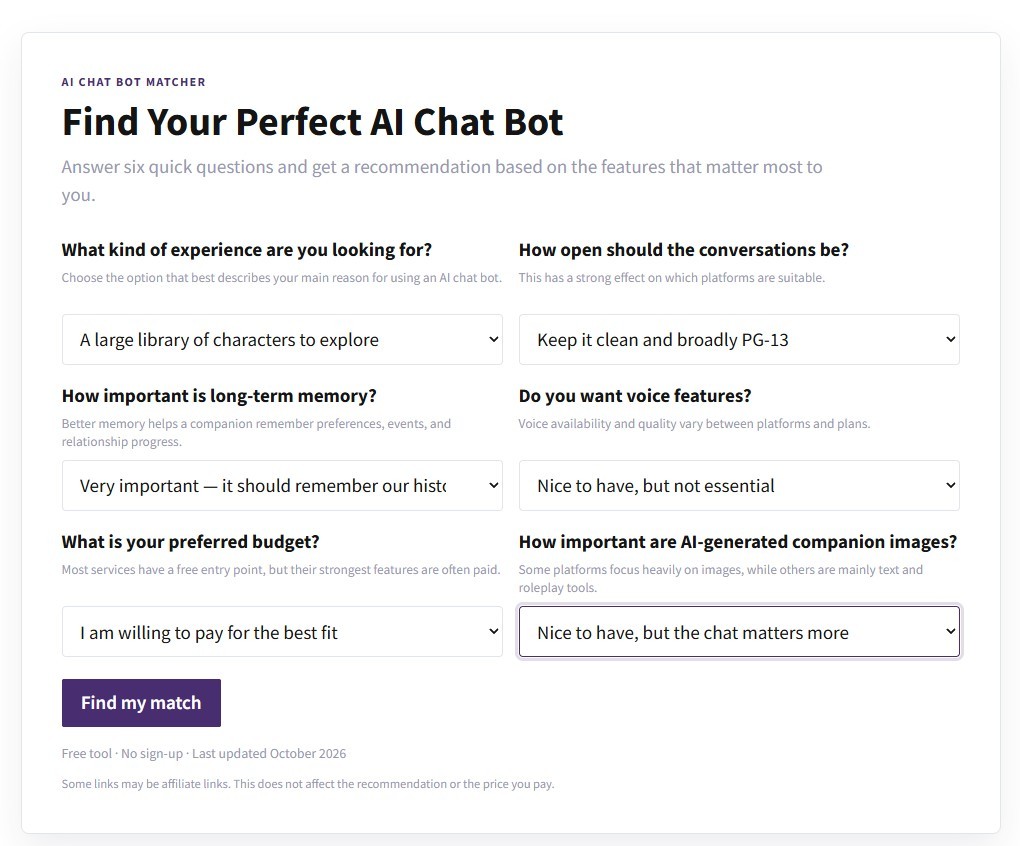Click the AI-generated companion images question label
The image size is (1020, 846).
click(x=738, y=542)
